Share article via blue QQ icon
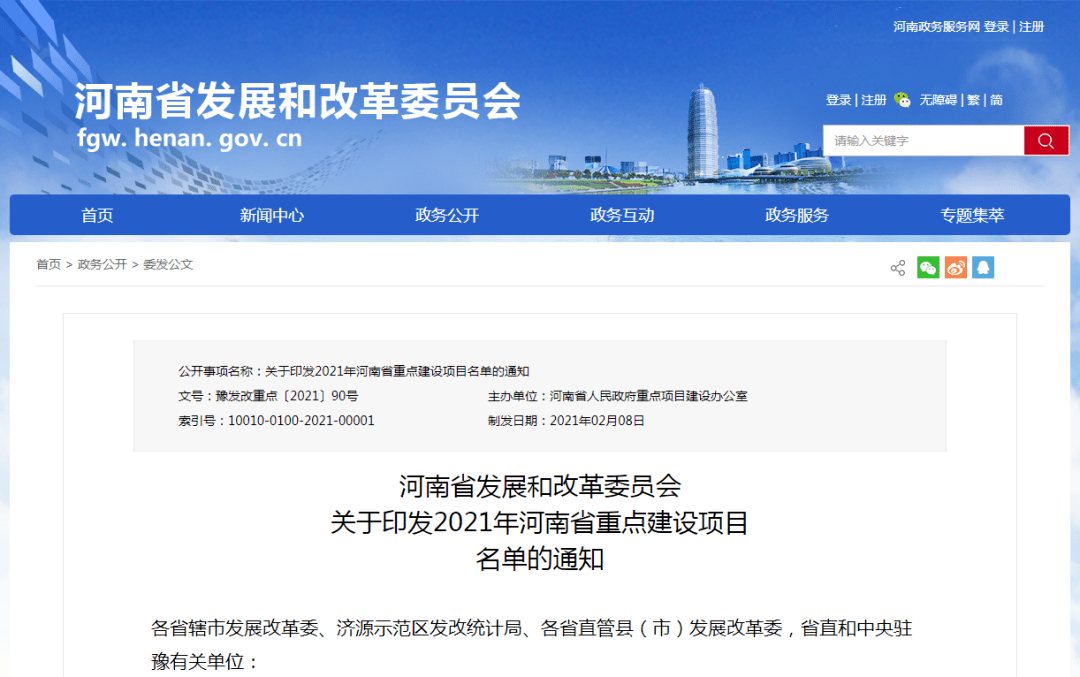This screenshot has height=677, width=1080. tap(983, 268)
